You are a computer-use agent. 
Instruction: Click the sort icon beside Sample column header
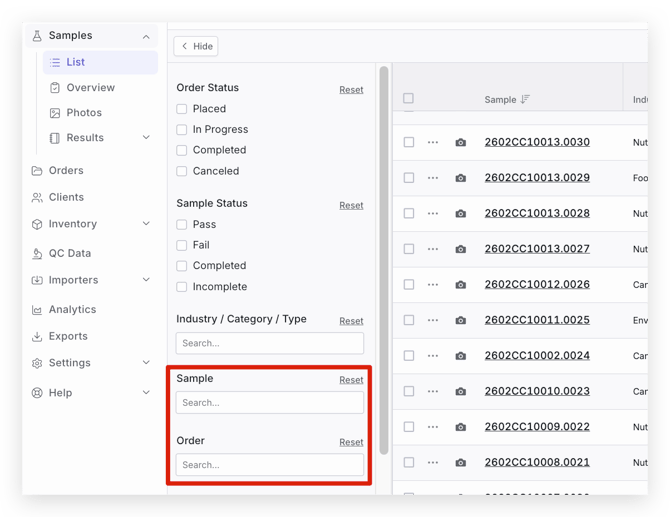[525, 100]
